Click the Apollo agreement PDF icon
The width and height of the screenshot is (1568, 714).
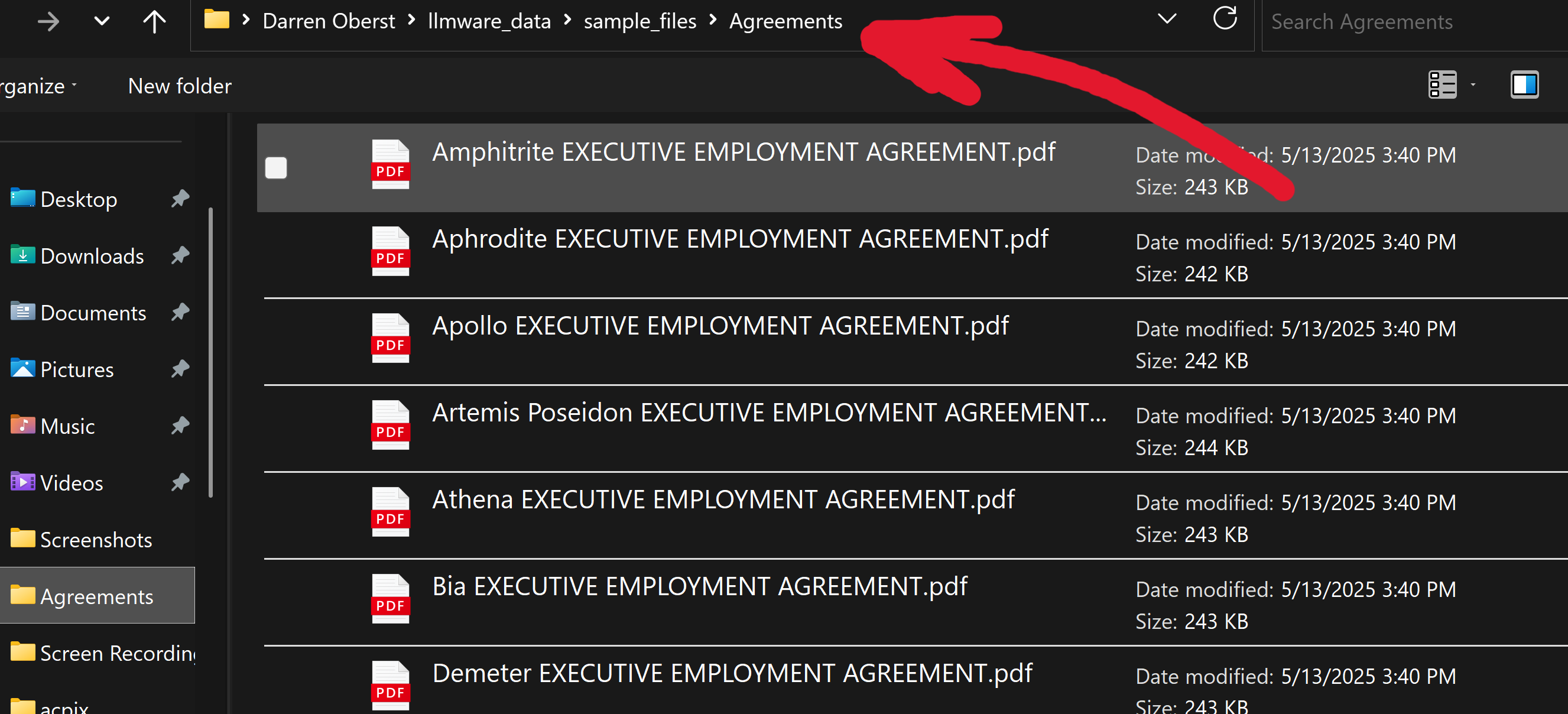click(390, 338)
